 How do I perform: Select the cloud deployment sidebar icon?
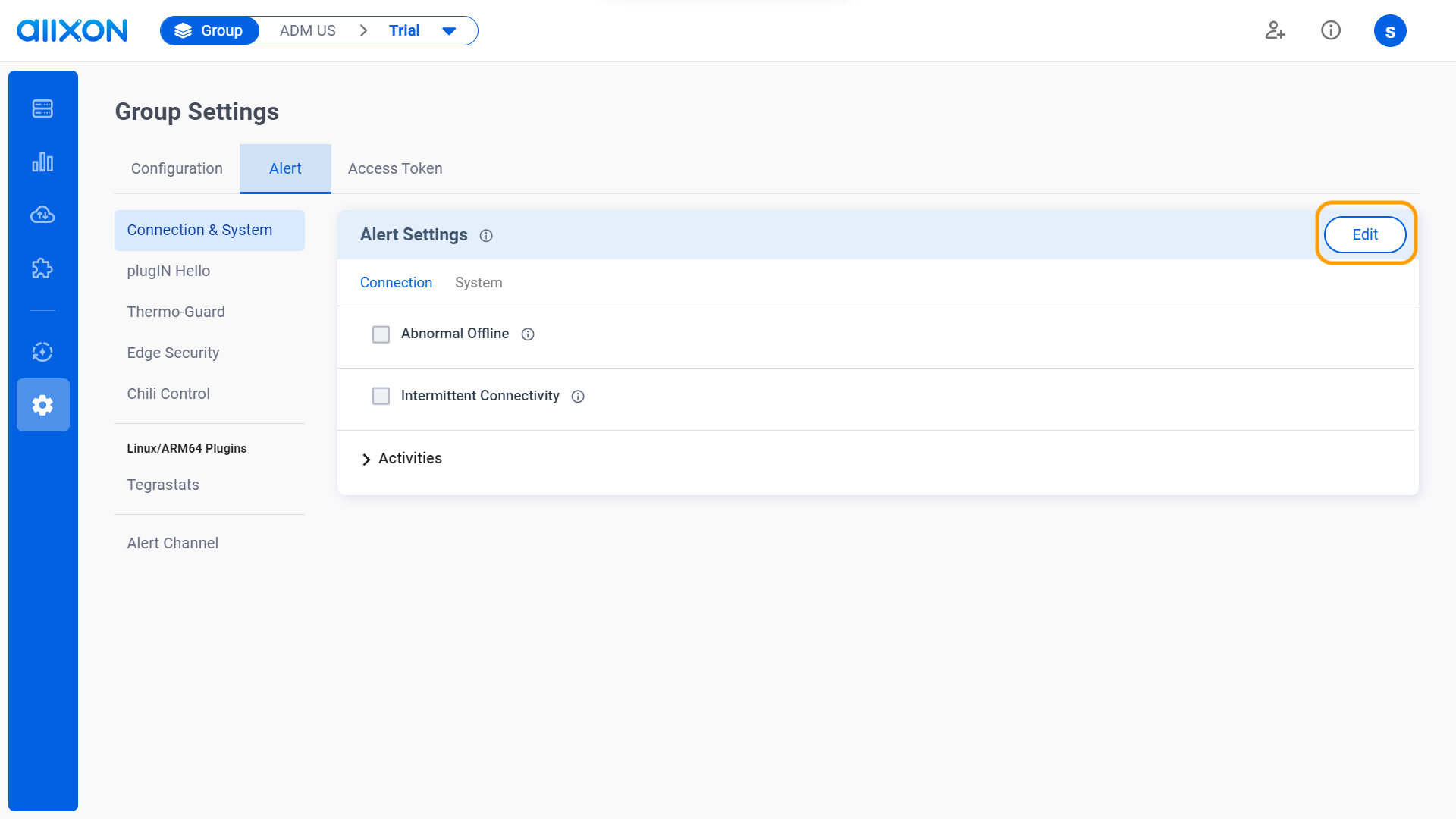42,215
